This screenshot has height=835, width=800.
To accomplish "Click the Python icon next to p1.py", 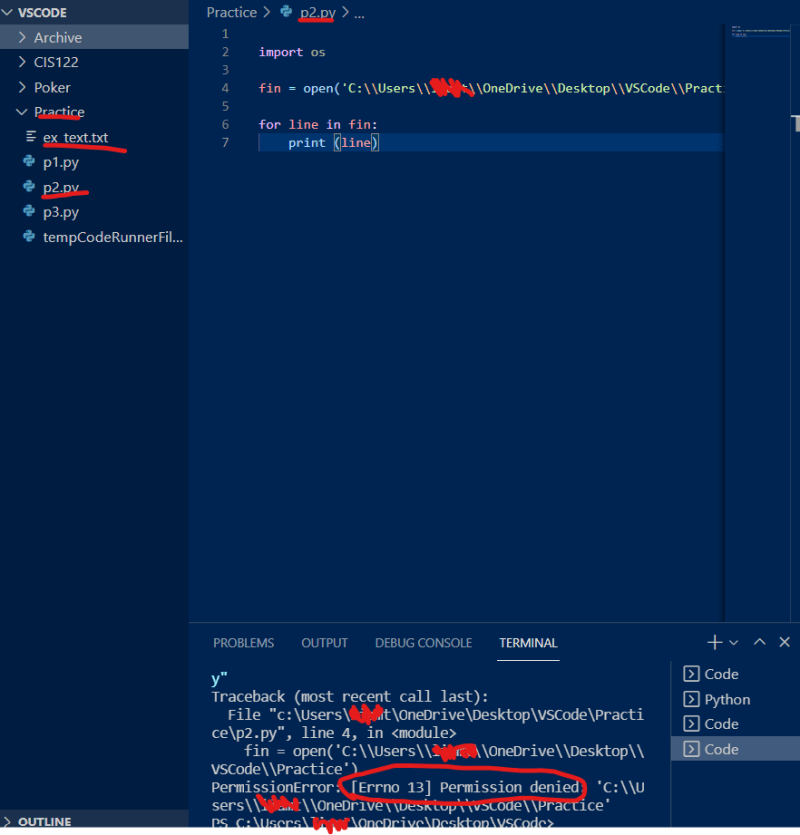I will [x=30, y=162].
